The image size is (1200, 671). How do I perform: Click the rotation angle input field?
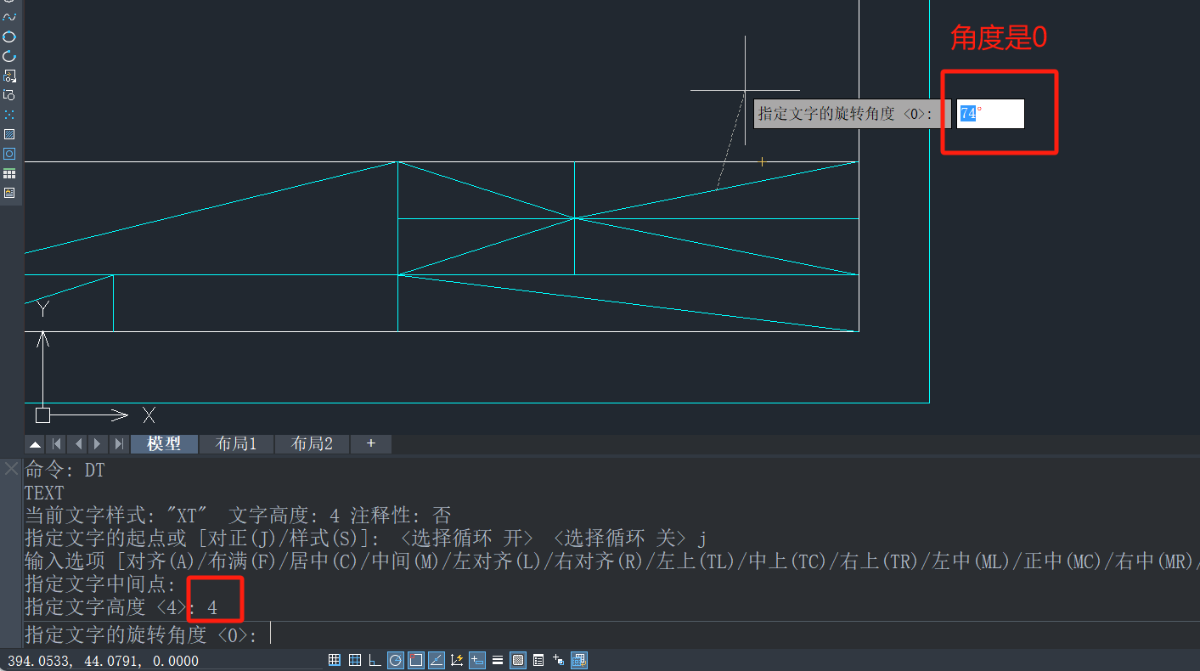[x=990, y=114]
